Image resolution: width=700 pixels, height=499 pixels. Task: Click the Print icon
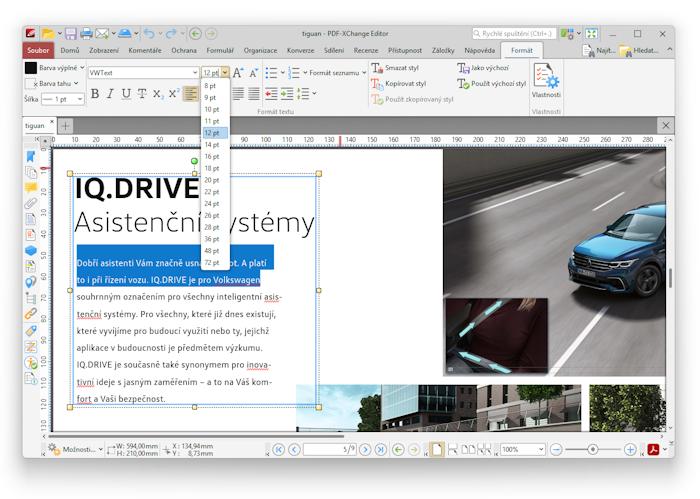pos(86,33)
